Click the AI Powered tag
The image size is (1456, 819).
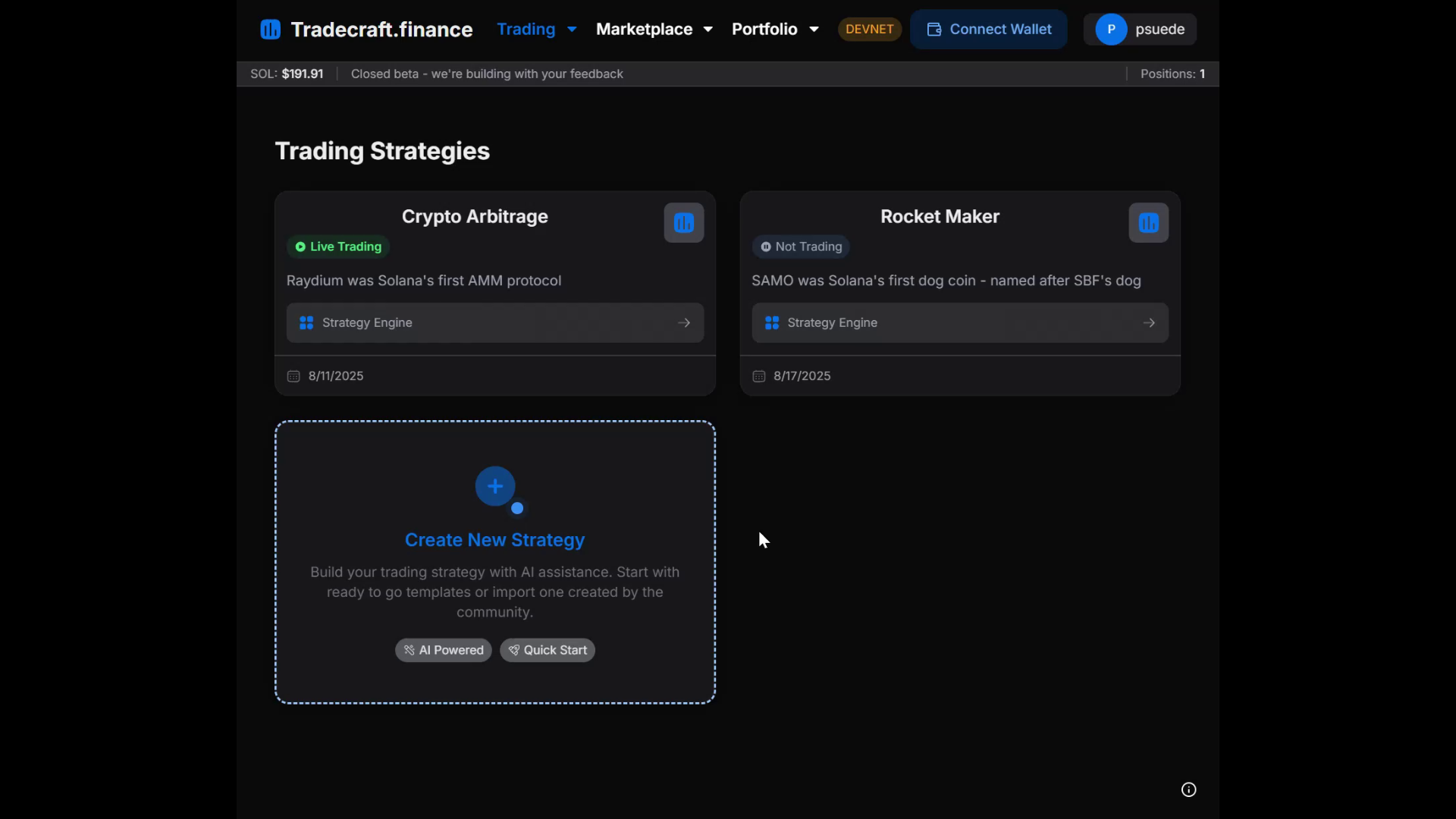pos(443,650)
